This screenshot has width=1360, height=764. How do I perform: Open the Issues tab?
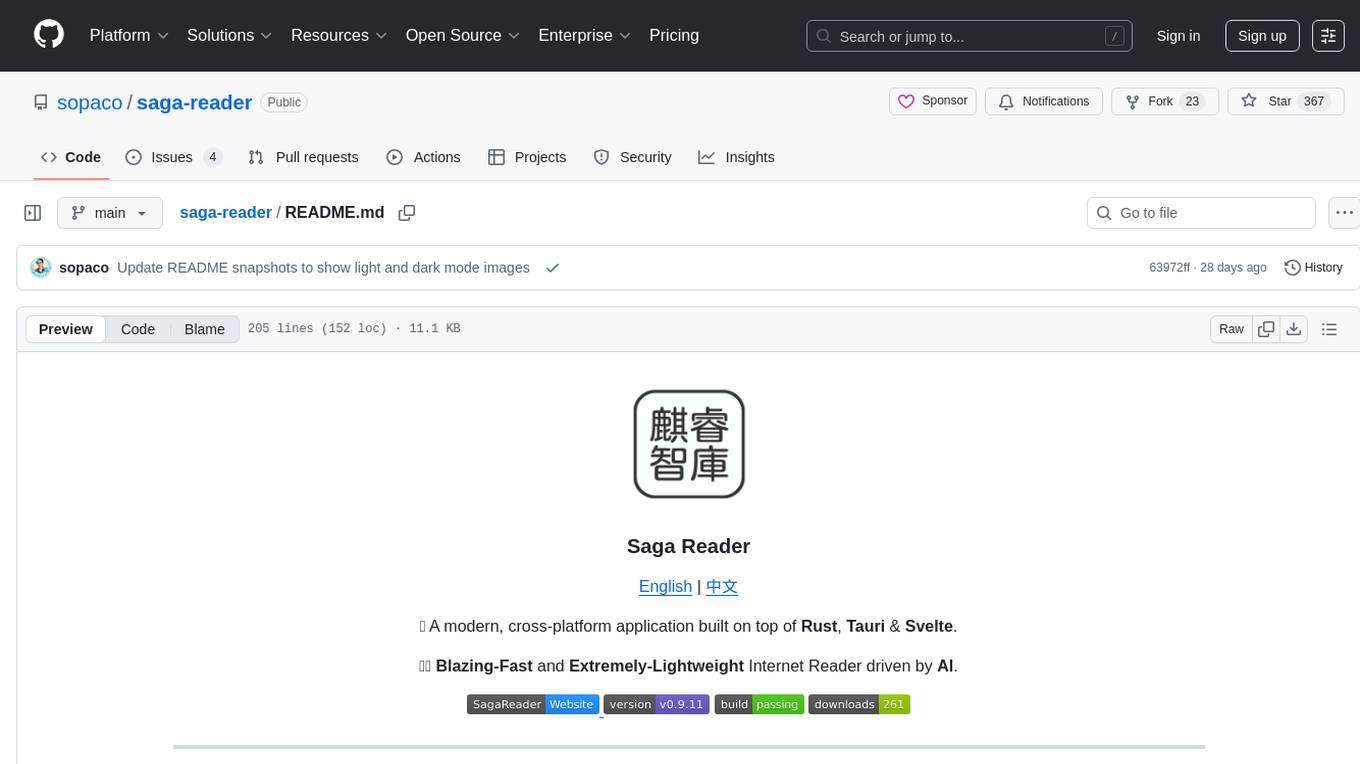point(172,157)
